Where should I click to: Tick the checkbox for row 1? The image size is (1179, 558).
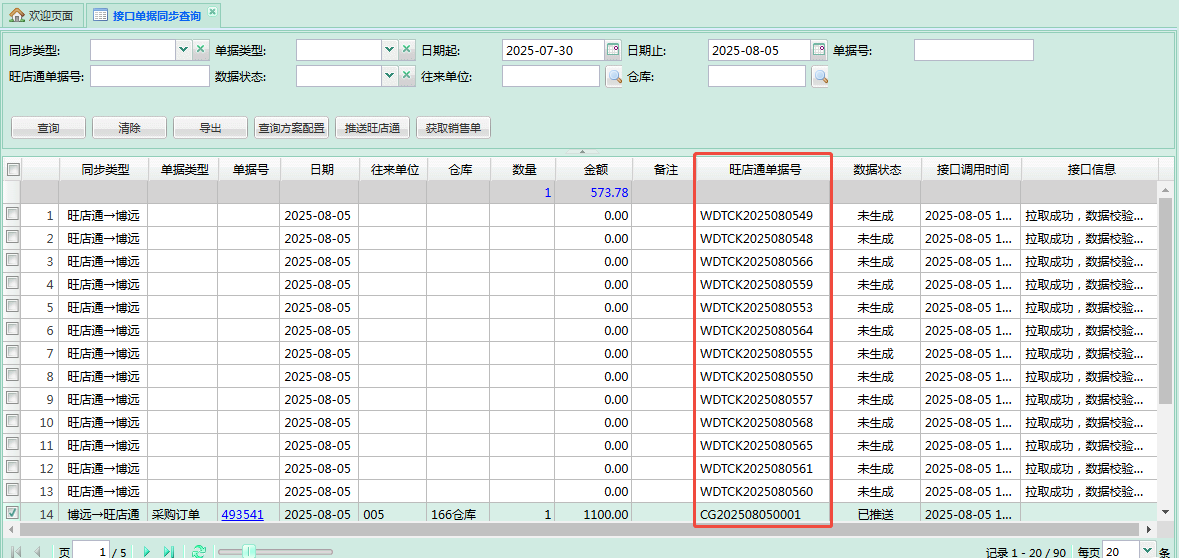point(13,215)
